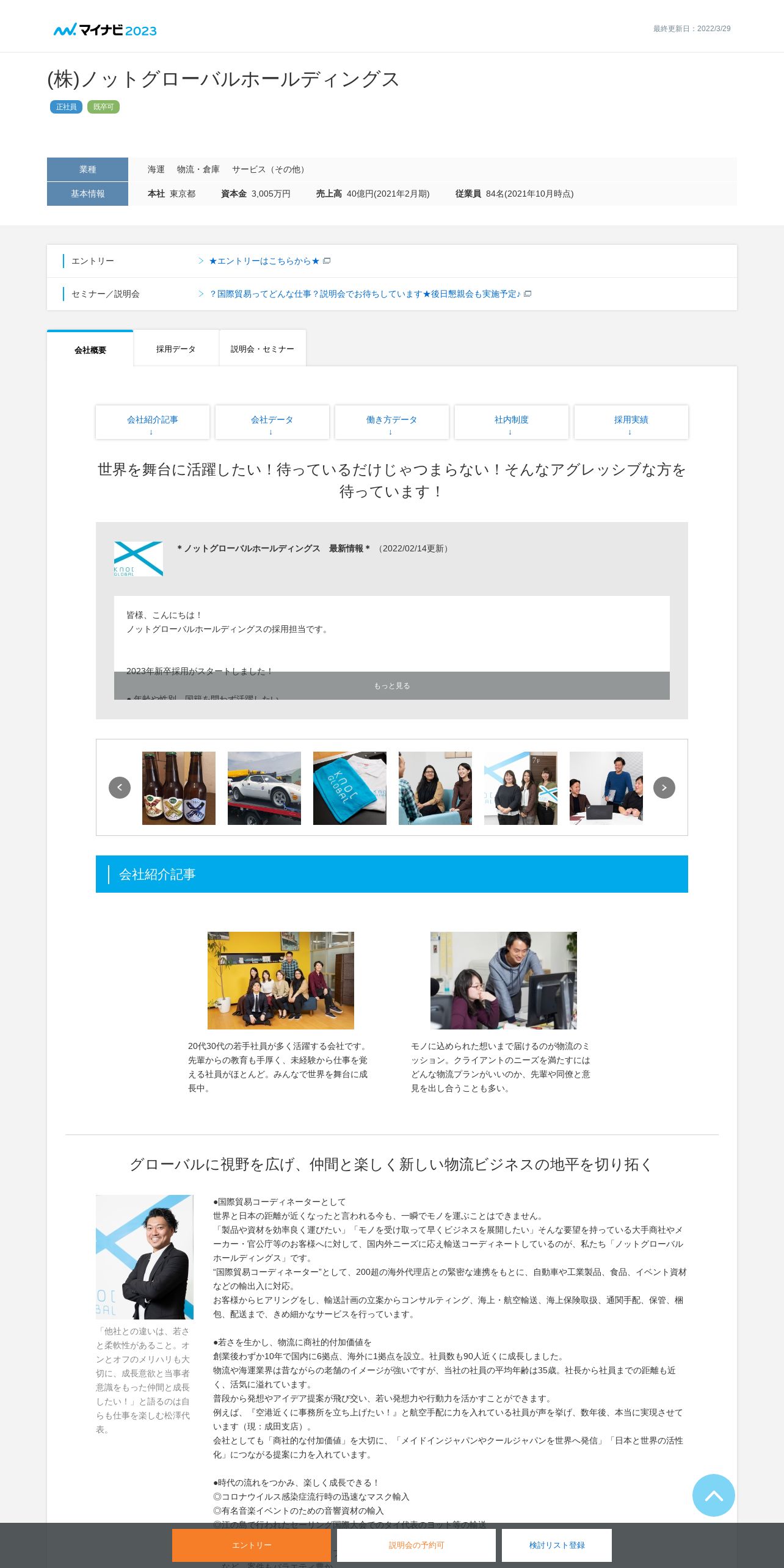784x1568 pixels.
Task: Click the photo of coworkers at monitor
Action: (504, 981)
